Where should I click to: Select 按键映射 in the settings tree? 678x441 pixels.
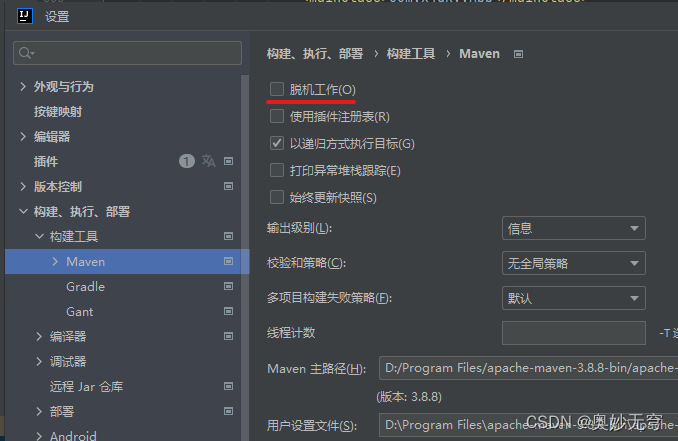[58, 112]
